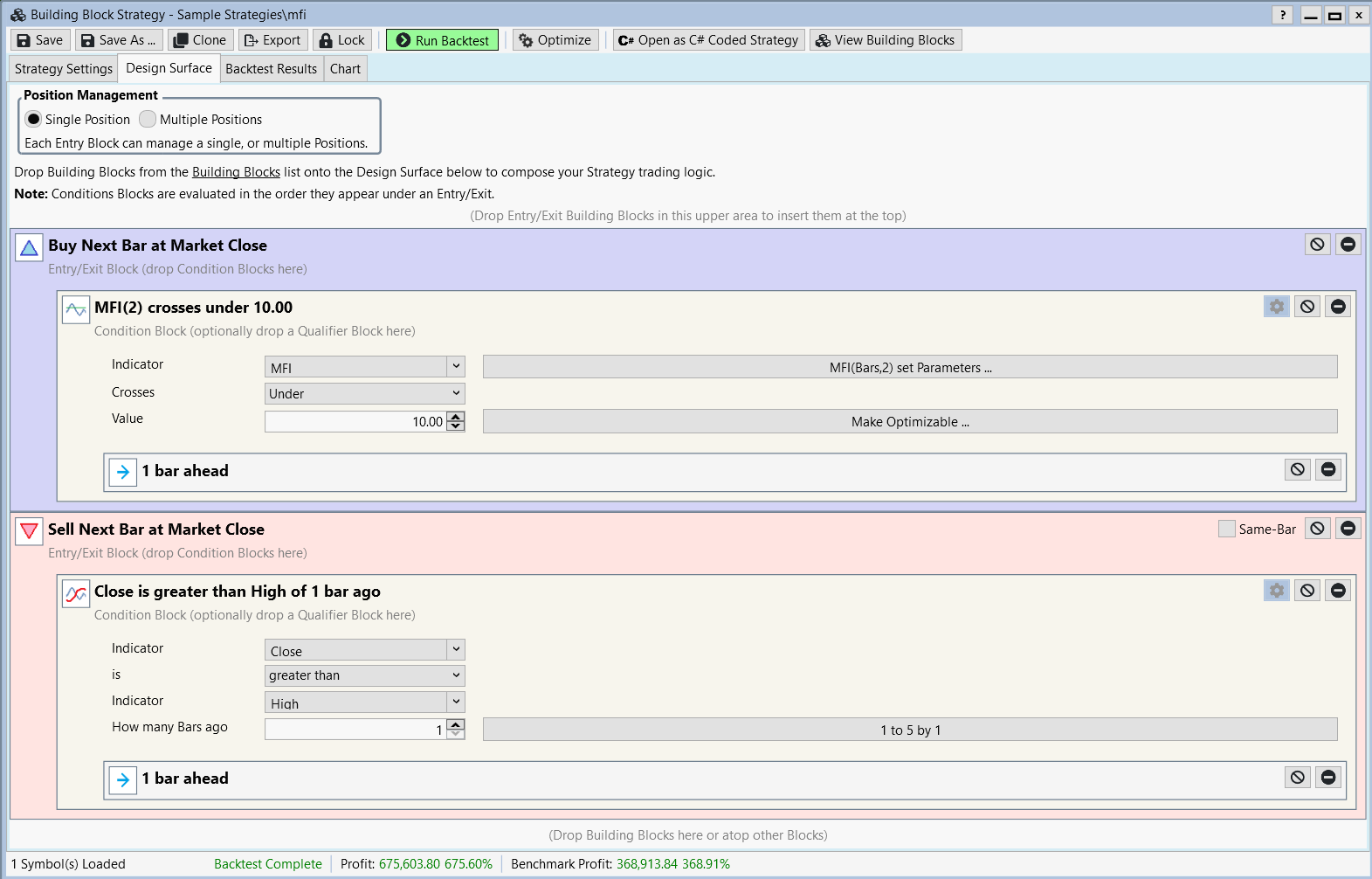The height and width of the screenshot is (879, 1372).
Task: Select Multiple Positions radio button
Action: pyautogui.click(x=148, y=119)
